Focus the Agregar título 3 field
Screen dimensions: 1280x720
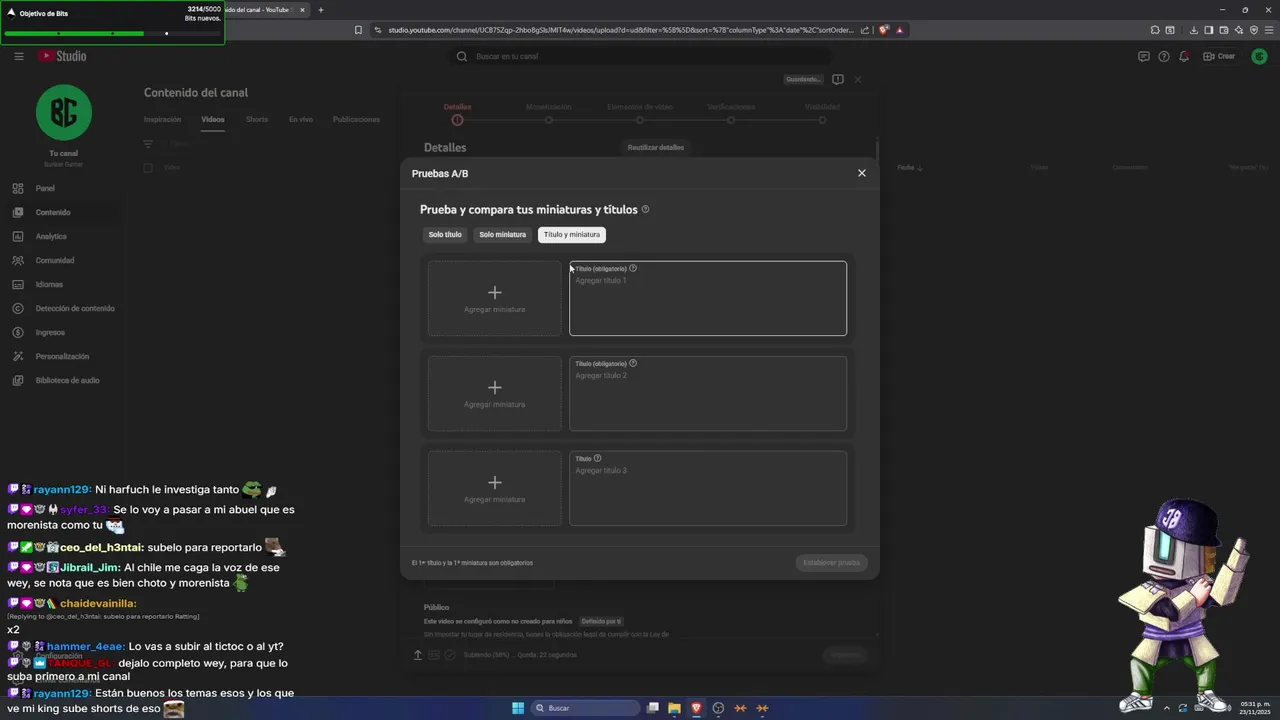pos(708,488)
